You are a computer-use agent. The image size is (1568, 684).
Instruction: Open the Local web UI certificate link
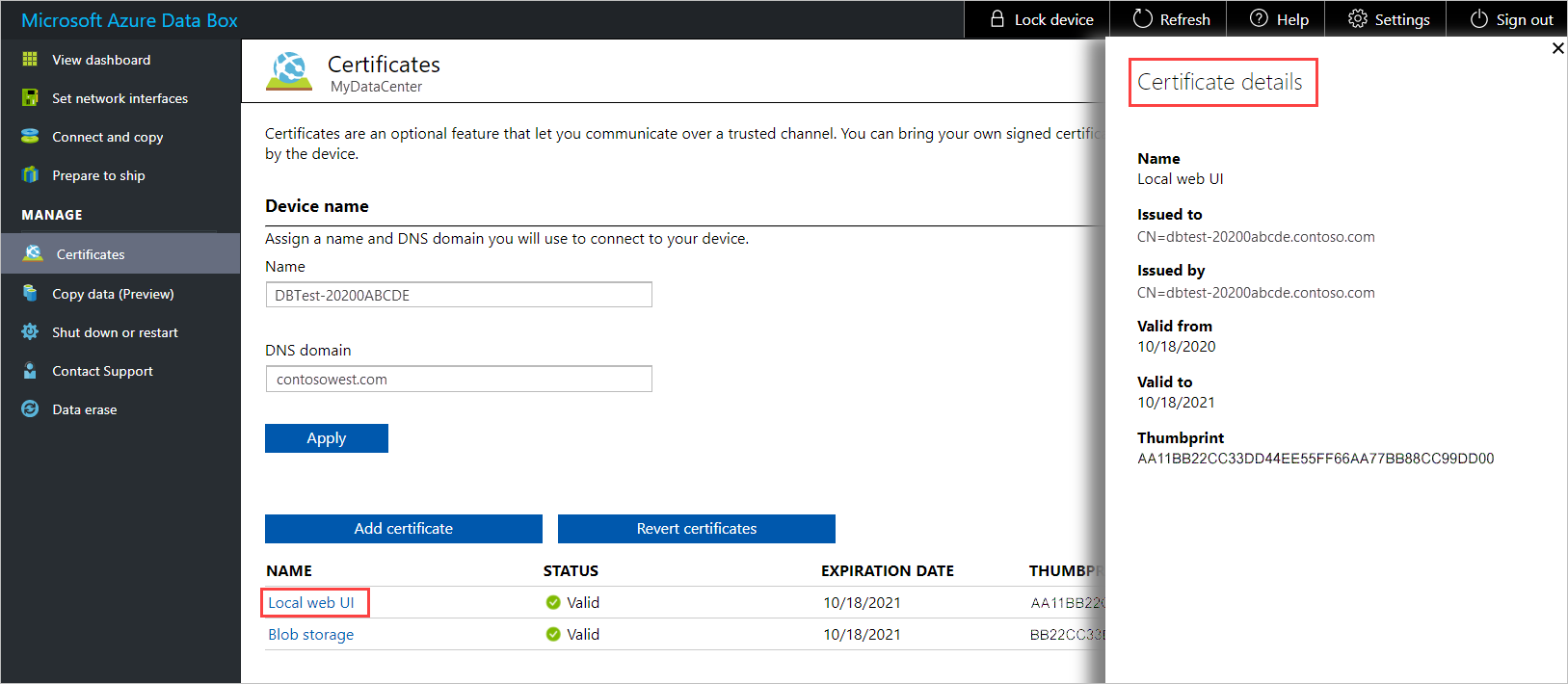point(311,603)
